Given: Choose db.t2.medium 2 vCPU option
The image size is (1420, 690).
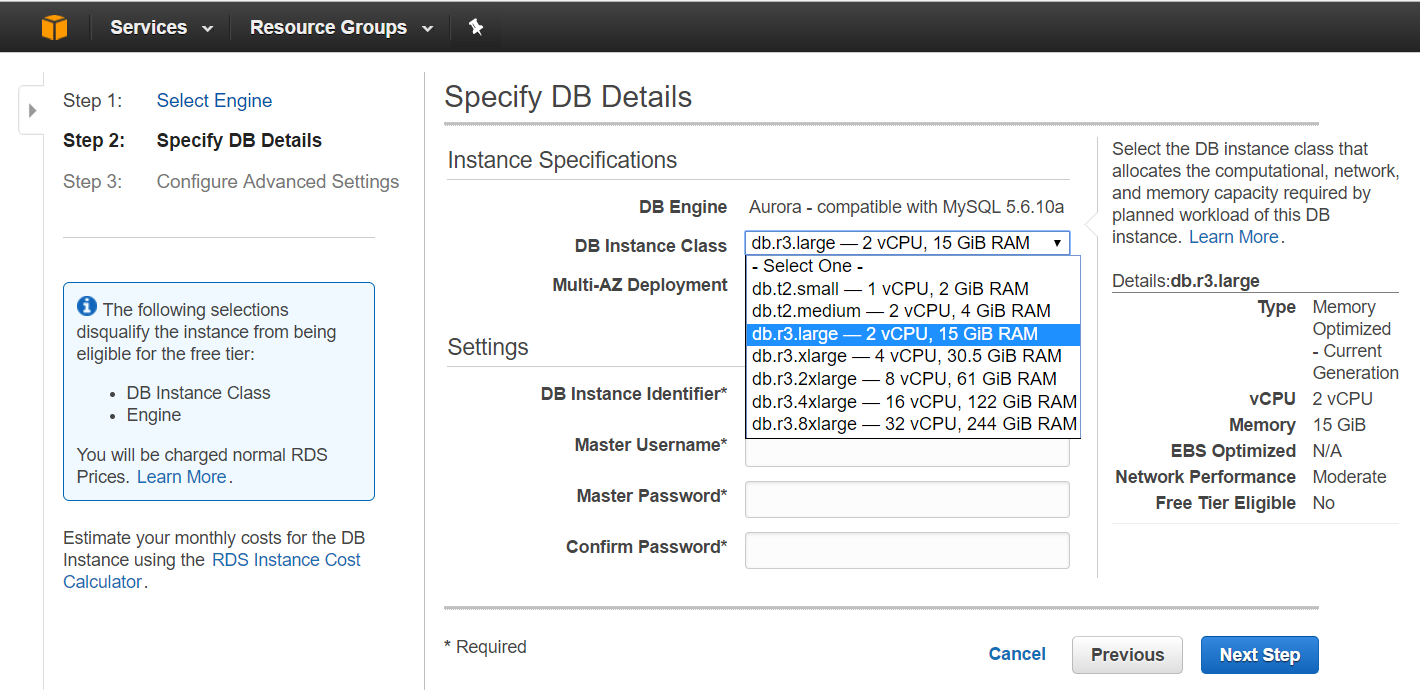Looking at the screenshot, I should click(913, 311).
